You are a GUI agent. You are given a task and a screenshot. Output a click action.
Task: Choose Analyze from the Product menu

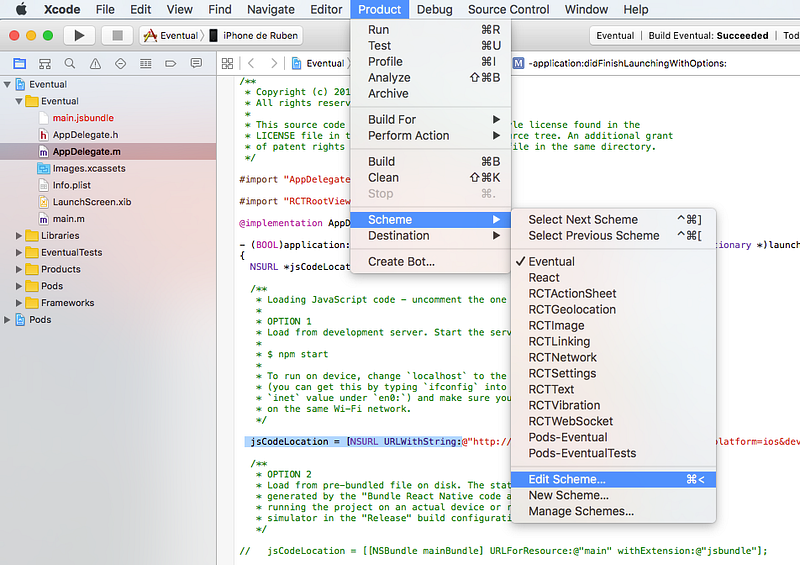coord(431,78)
